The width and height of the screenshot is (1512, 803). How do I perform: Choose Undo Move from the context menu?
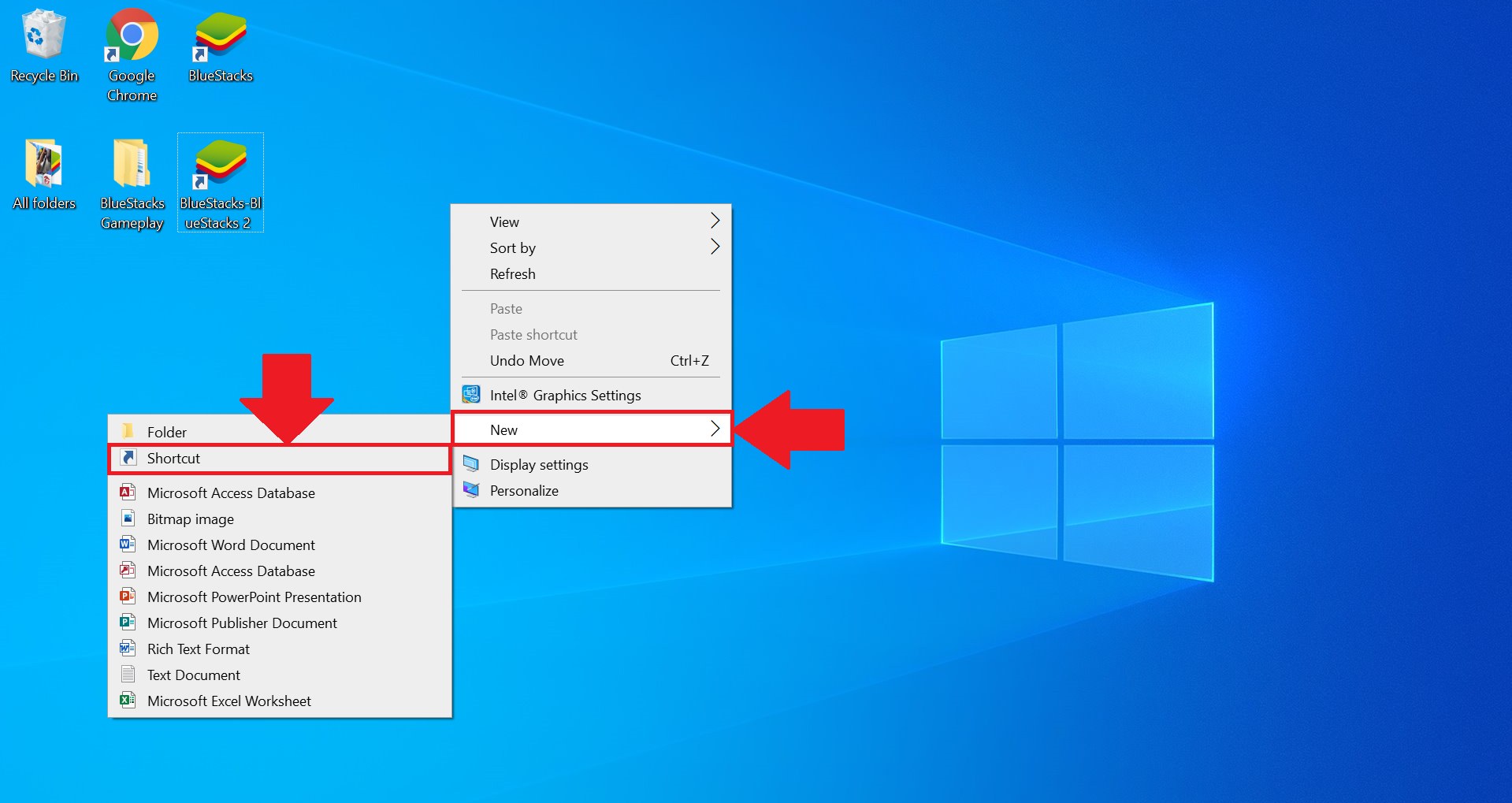pyautogui.click(x=591, y=360)
